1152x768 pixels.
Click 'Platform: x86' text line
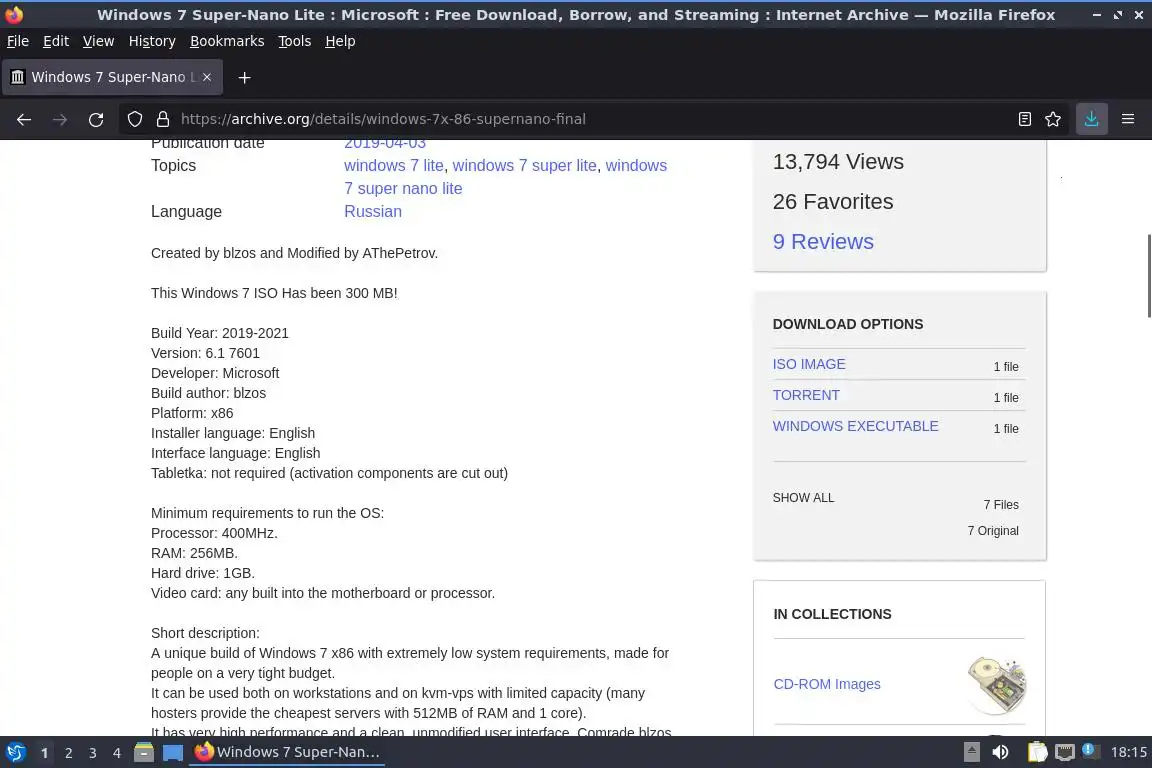192,413
